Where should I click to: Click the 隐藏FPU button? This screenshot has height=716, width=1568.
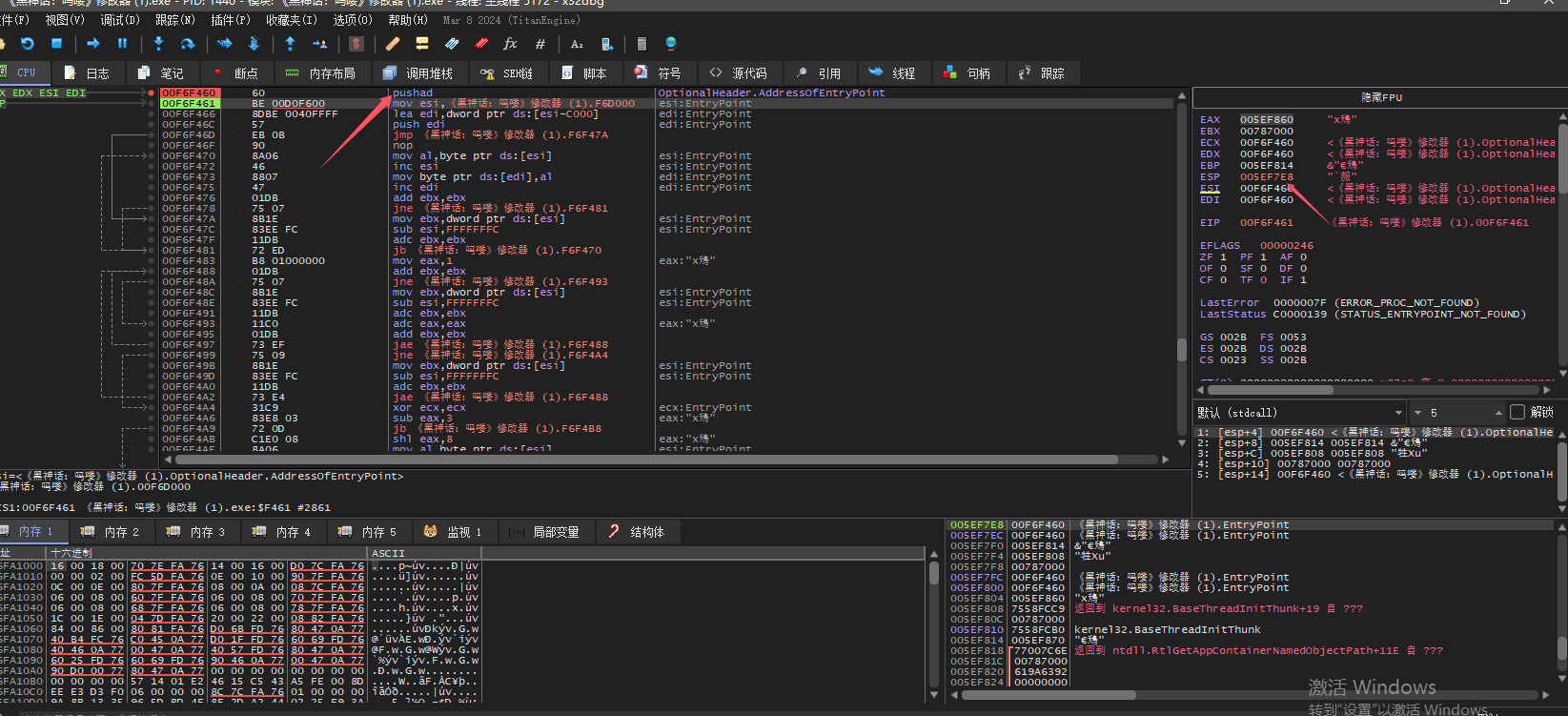point(1380,97)
